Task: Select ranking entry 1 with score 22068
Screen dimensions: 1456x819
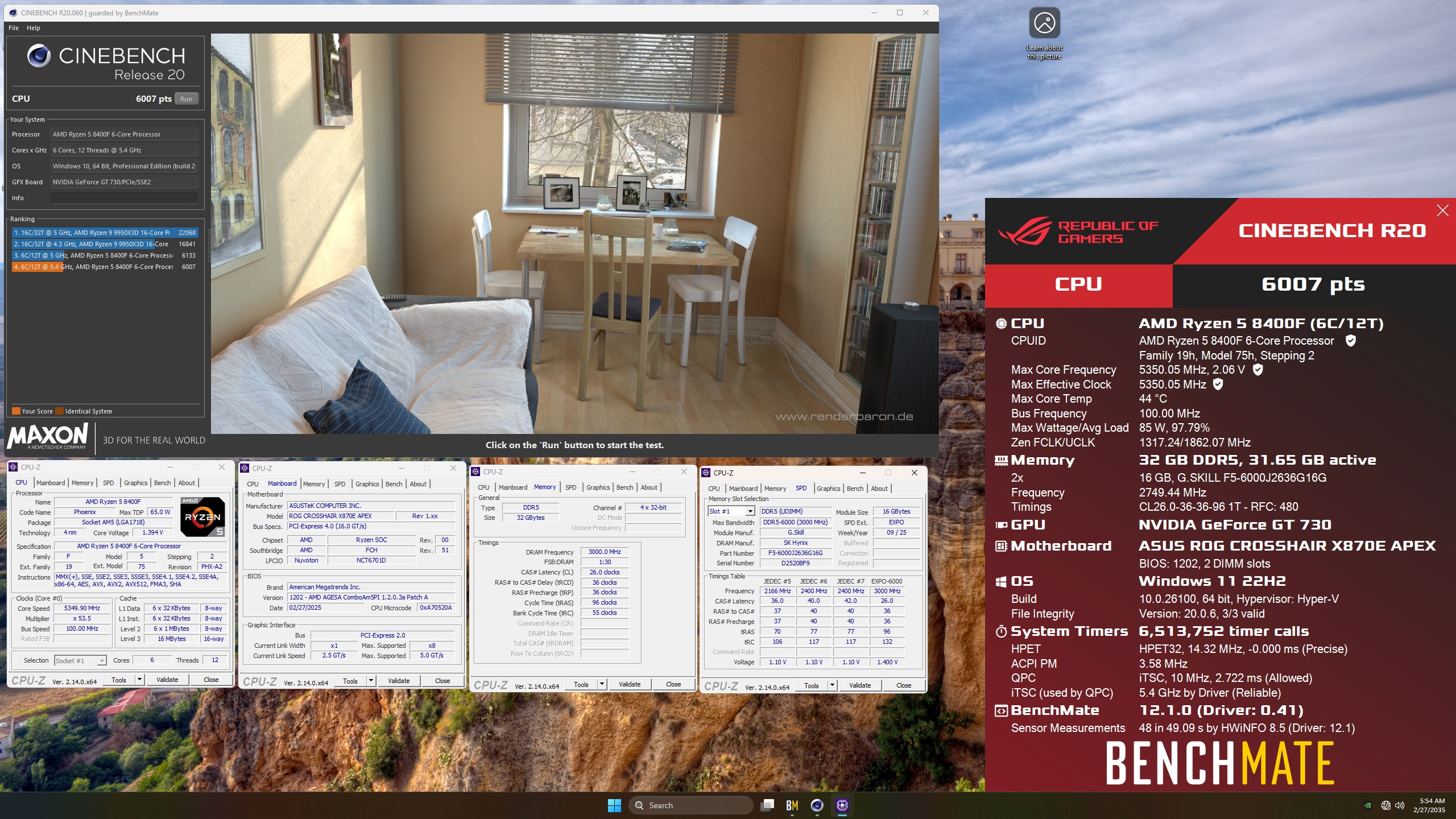Action: coord(105,233)
